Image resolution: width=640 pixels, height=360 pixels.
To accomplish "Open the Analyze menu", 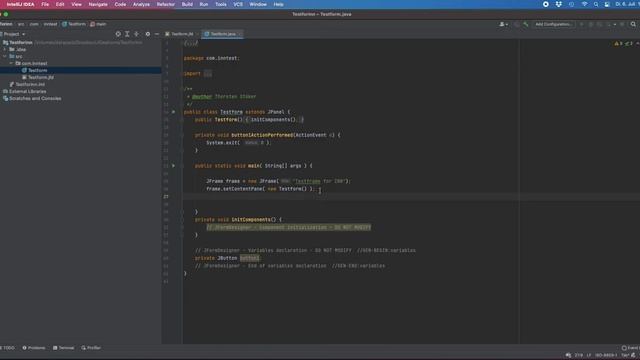I will click(x=141, y=4).
